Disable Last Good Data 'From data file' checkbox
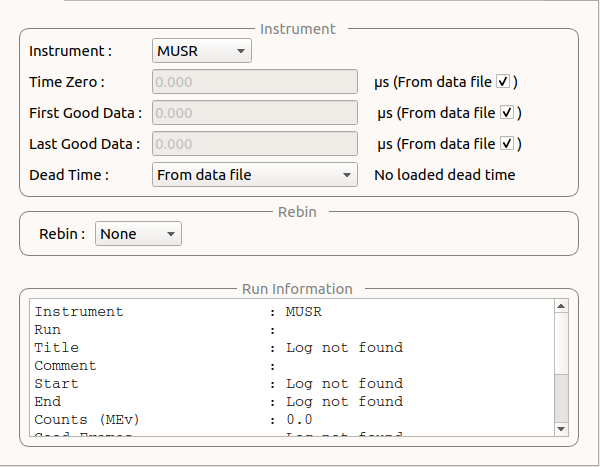 [x=507, y=144]
